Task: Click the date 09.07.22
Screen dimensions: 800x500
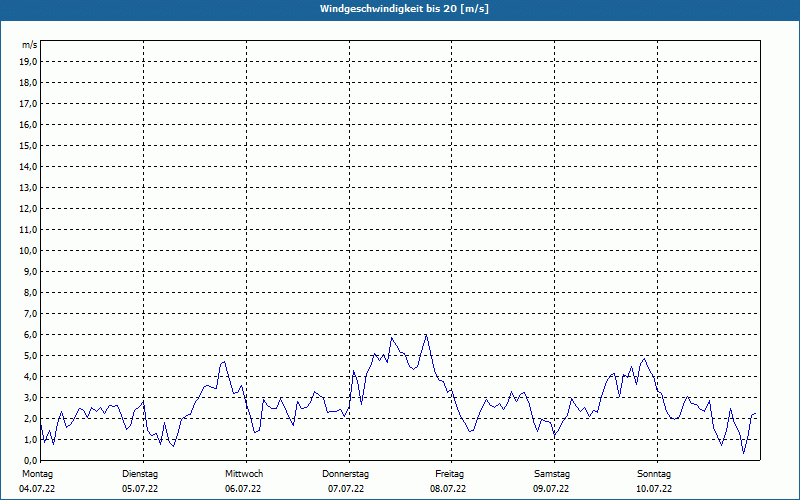Action: tap(551, 489)
